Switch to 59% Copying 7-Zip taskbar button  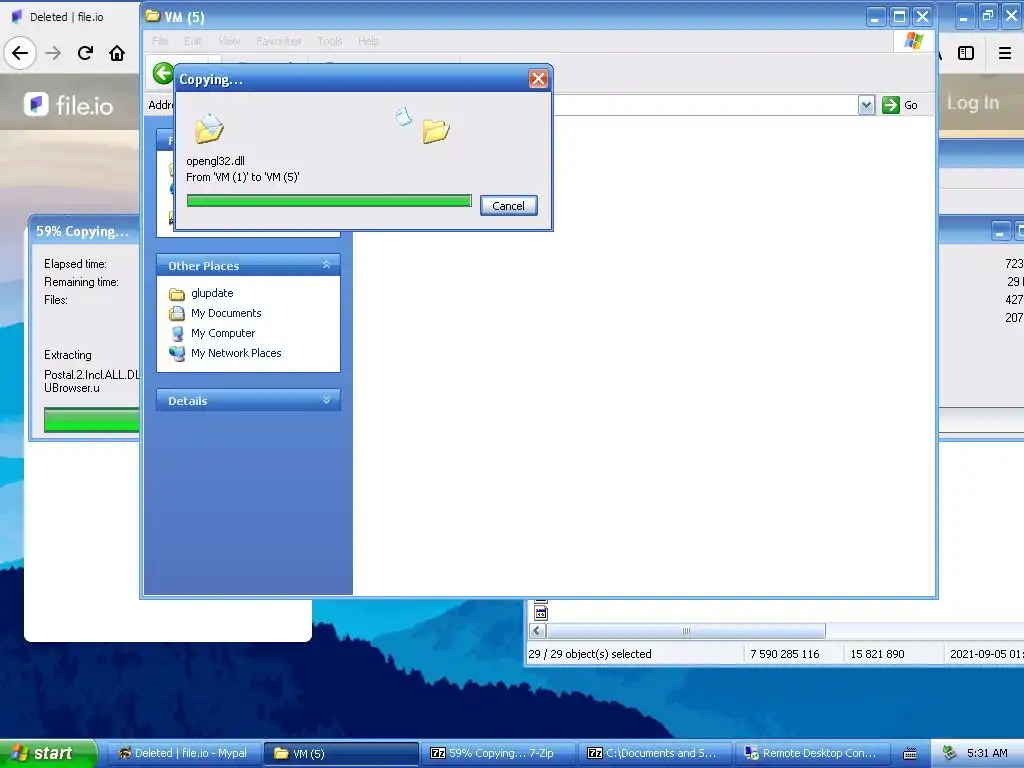click(x=498, y=753)
